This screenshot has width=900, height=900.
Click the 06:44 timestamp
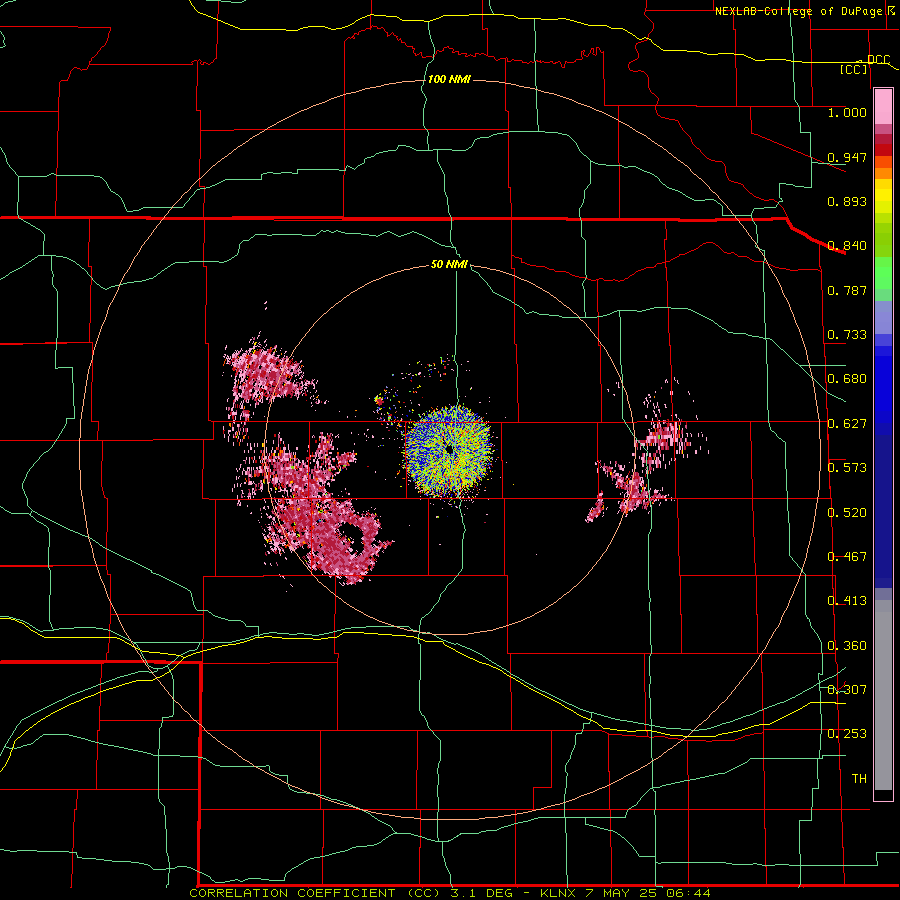coord(688,893)
